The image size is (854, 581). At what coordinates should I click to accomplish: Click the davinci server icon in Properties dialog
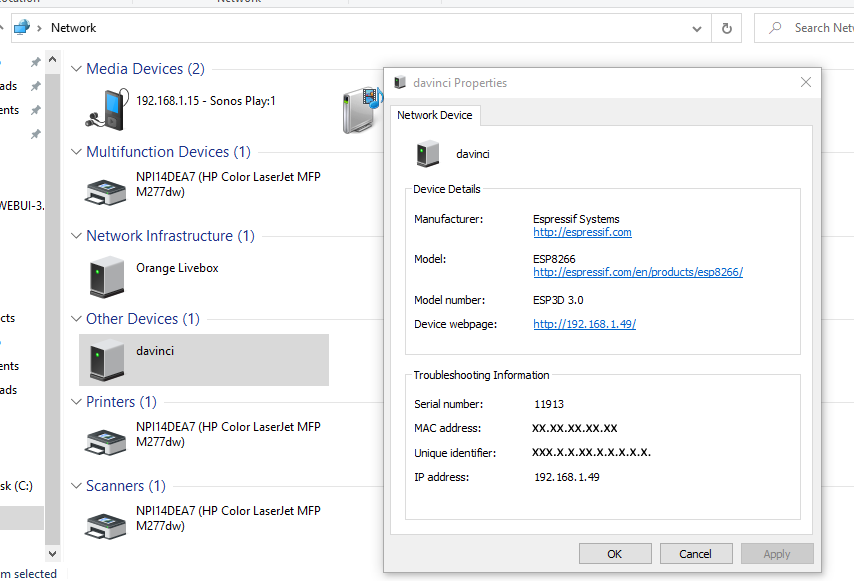[x=428, y=154]
